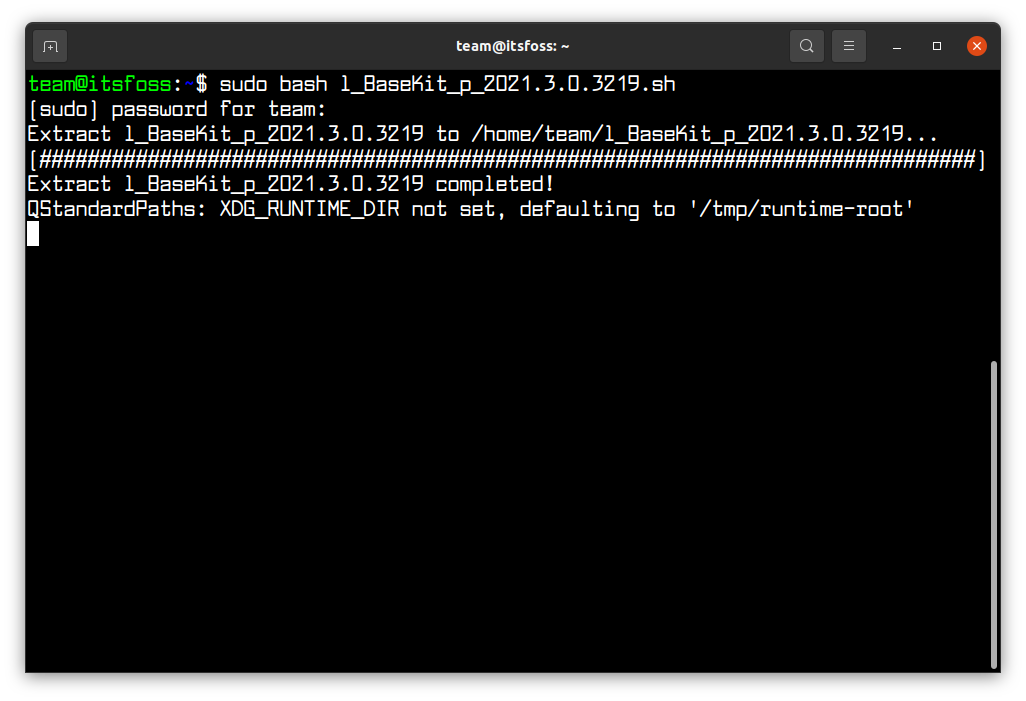Select the sudo password prompt line
Viewport: 1026px width, 701px height.
[x=175, y=108]
